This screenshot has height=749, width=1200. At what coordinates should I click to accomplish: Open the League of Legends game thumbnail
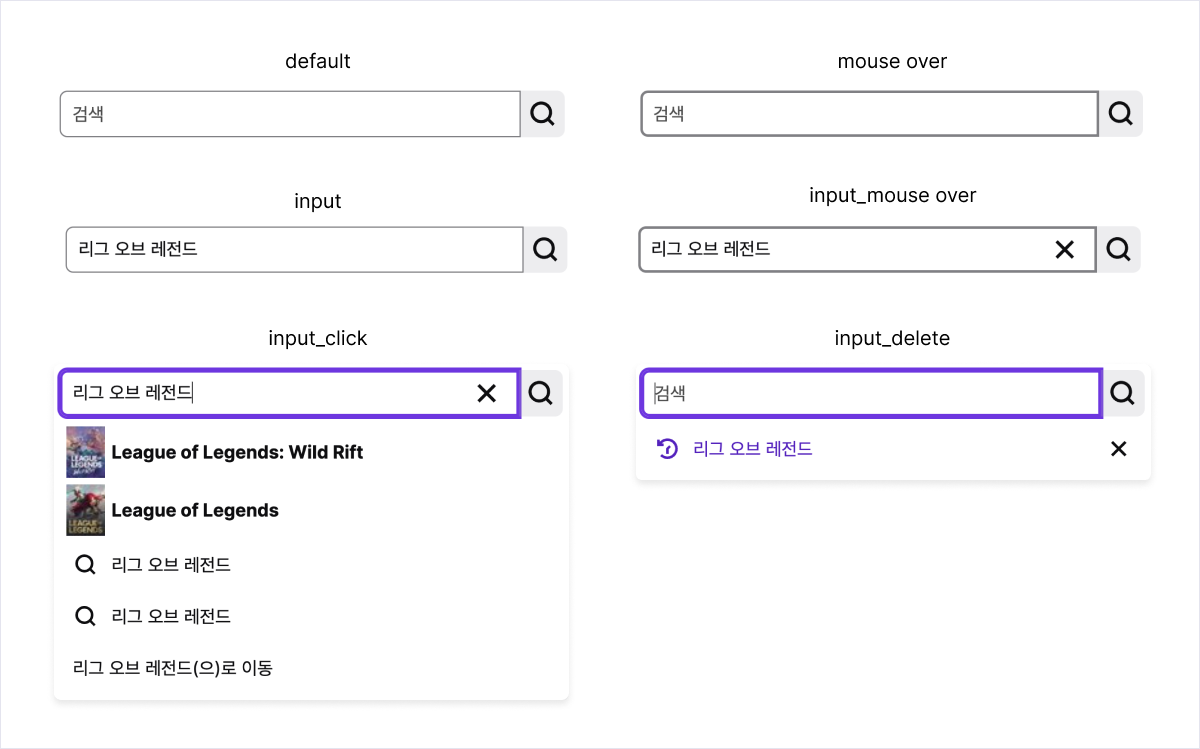(85, 510)
